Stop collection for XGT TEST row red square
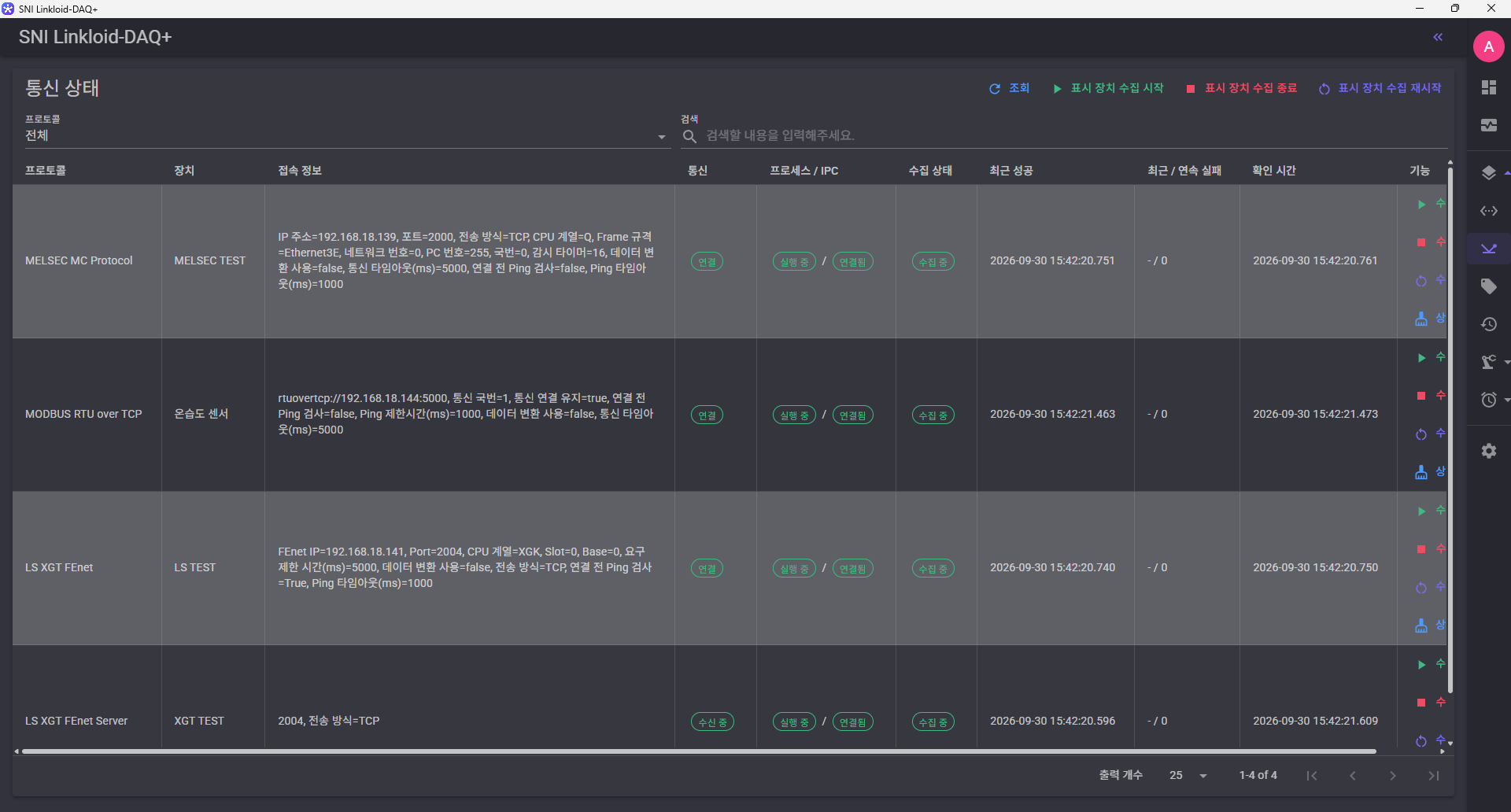Viewport: 1511px width, 812px height. [1421, 703]
